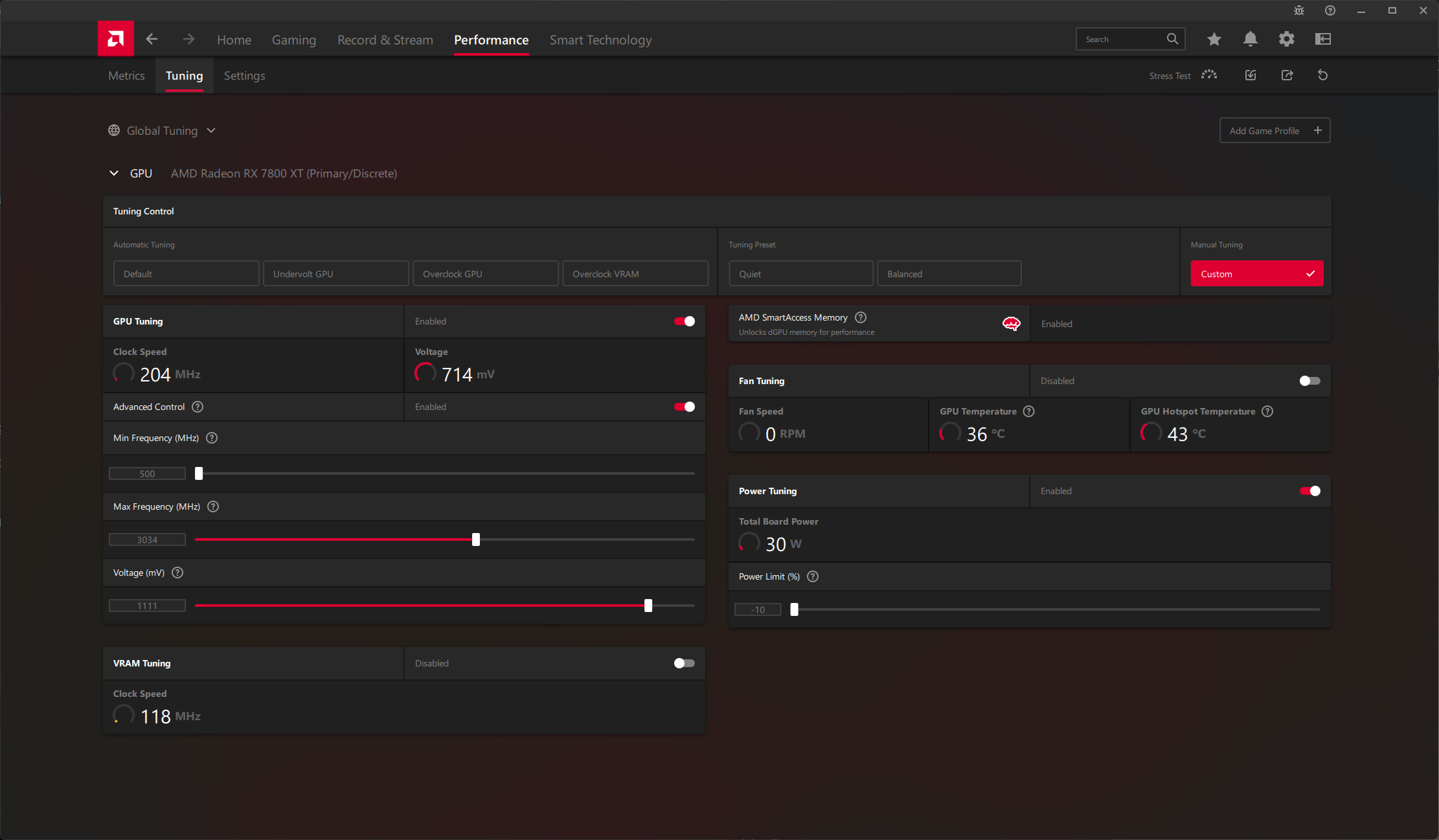This screenshot has height=840, width=1439.
Task: Open favorites star icon
Action: (1214, 40)
